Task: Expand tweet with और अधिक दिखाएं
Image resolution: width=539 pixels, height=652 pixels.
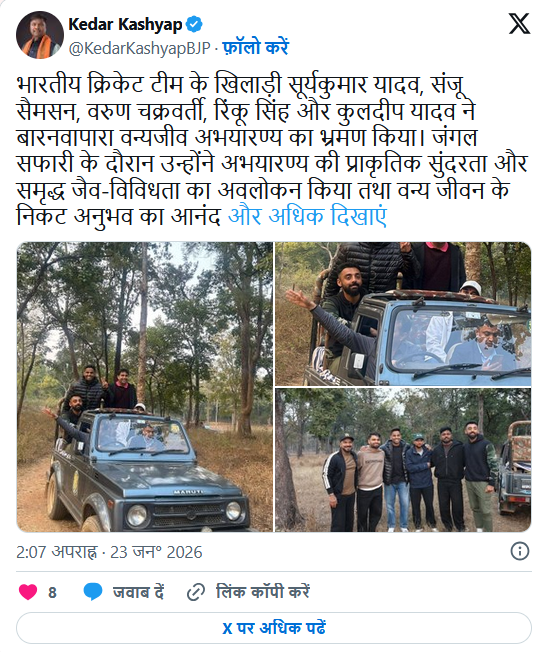Action: pos(307,217)
